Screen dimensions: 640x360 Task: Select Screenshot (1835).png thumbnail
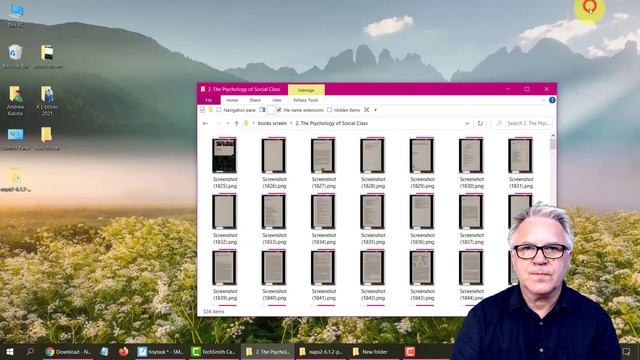click(x=373, y=211)
